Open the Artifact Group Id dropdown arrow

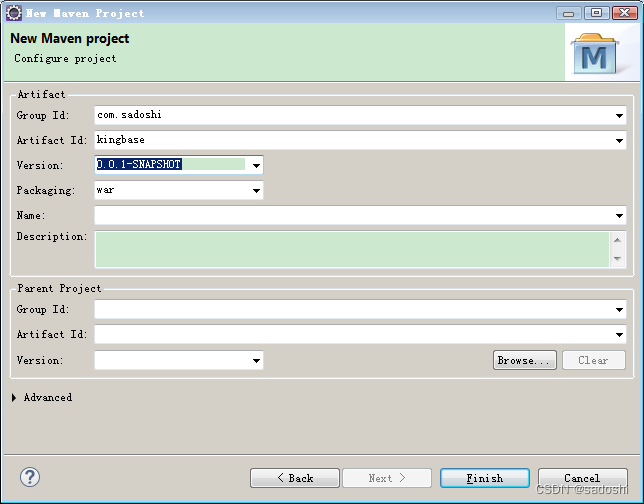pos(619,115)
